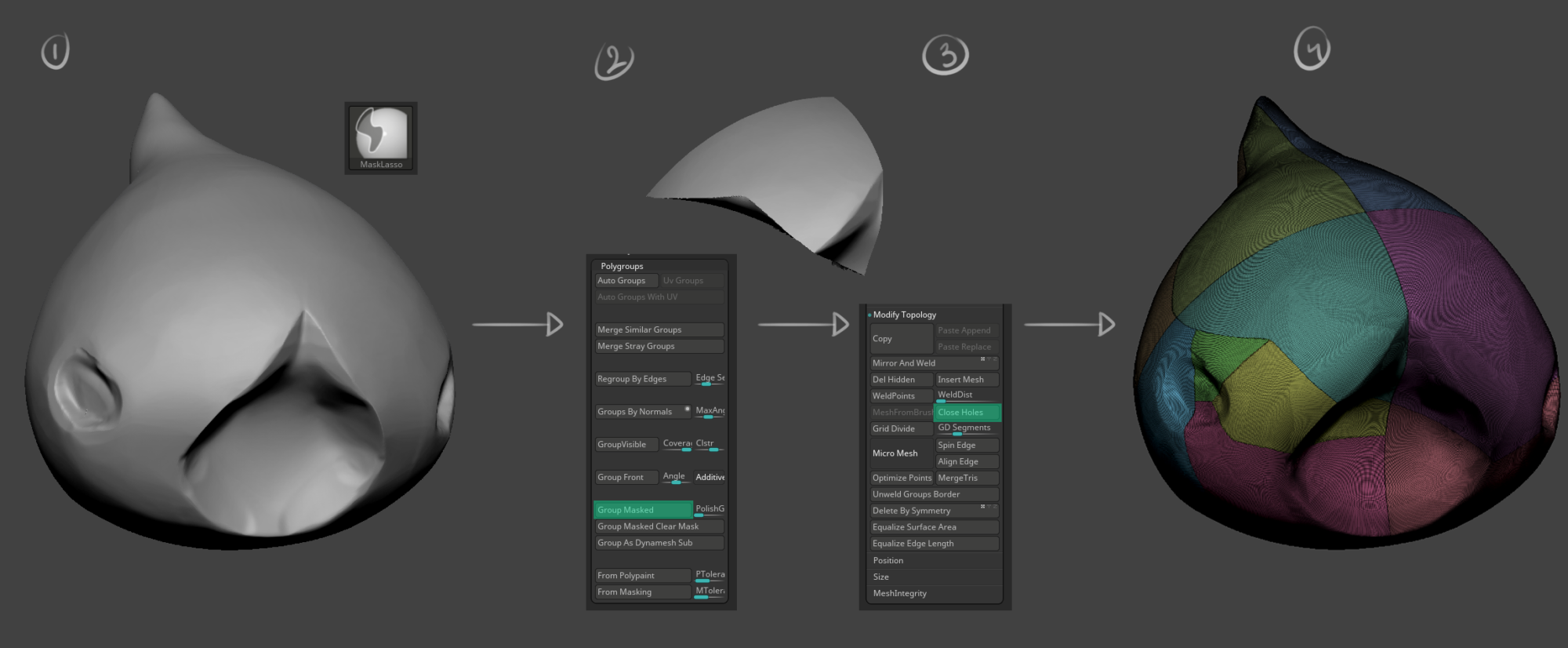
Task: Adjust the WeldDist slider
Action: pos(967,396)
